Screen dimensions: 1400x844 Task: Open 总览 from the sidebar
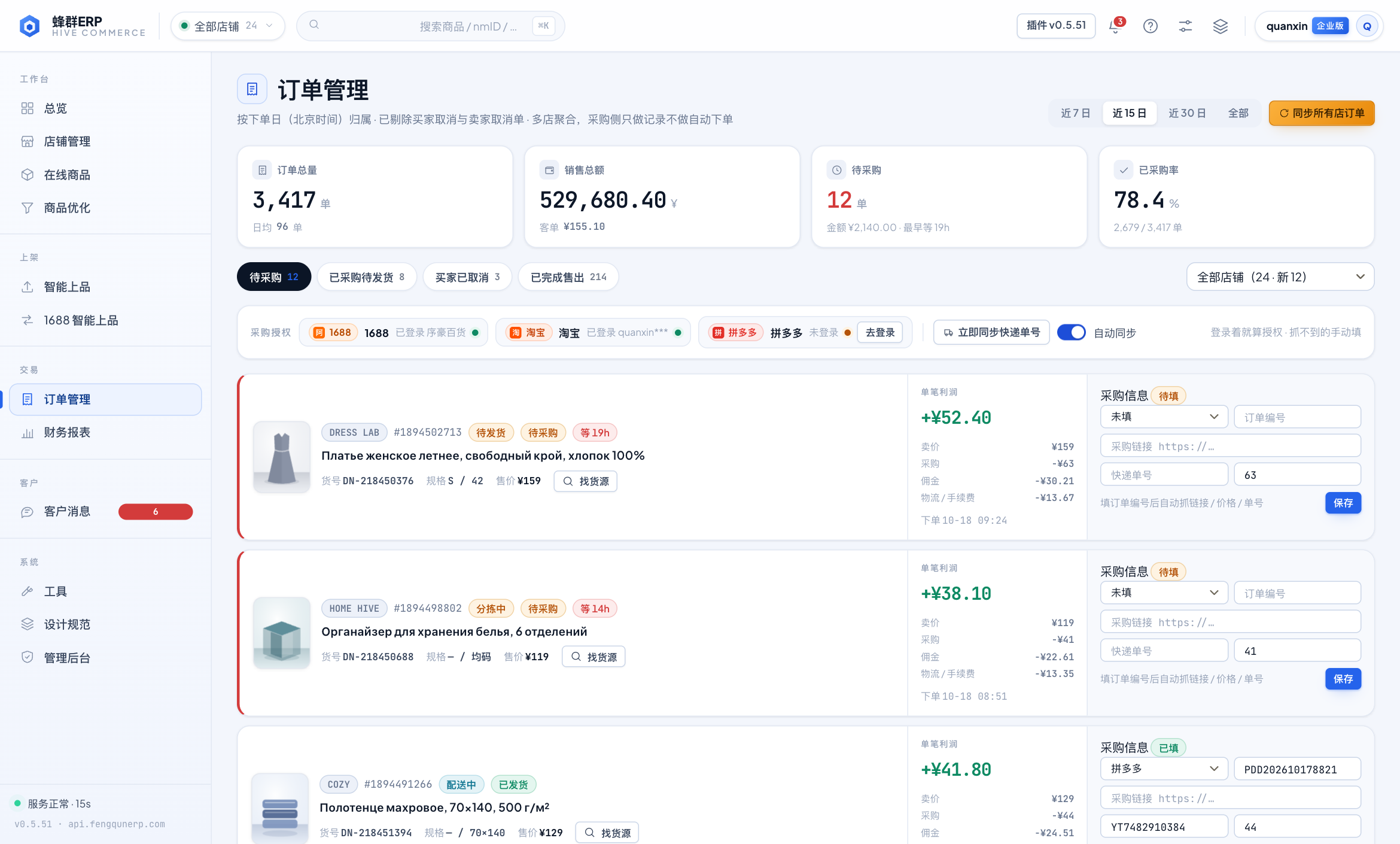pyautogui.click(x=105, y=108)
